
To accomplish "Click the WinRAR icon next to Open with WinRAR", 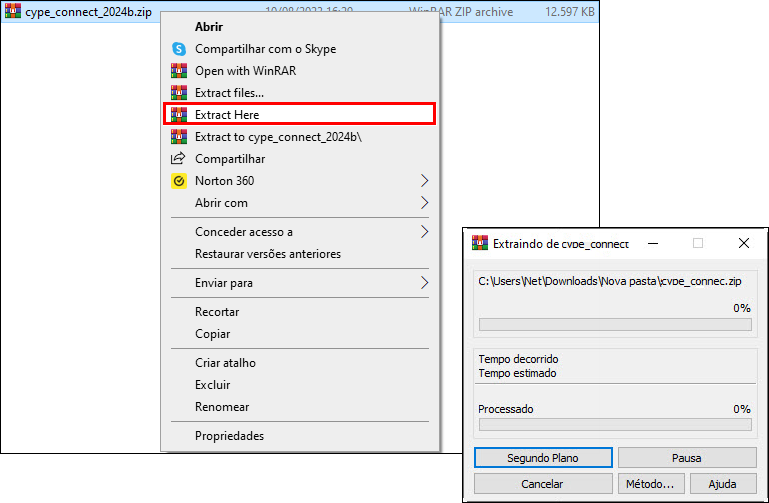I will click(179, 71).
